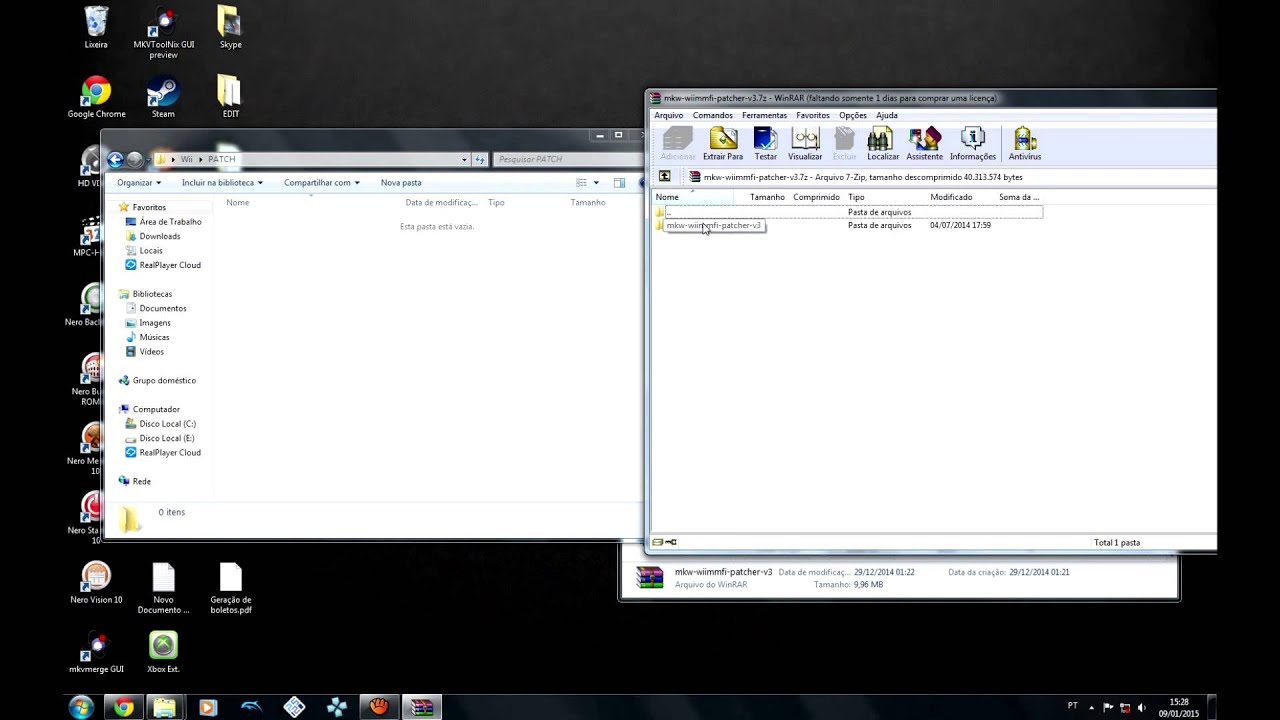Refresh the Explorer address bar
This screenshot has width=1280, height=720.
(x=480, y=159)
